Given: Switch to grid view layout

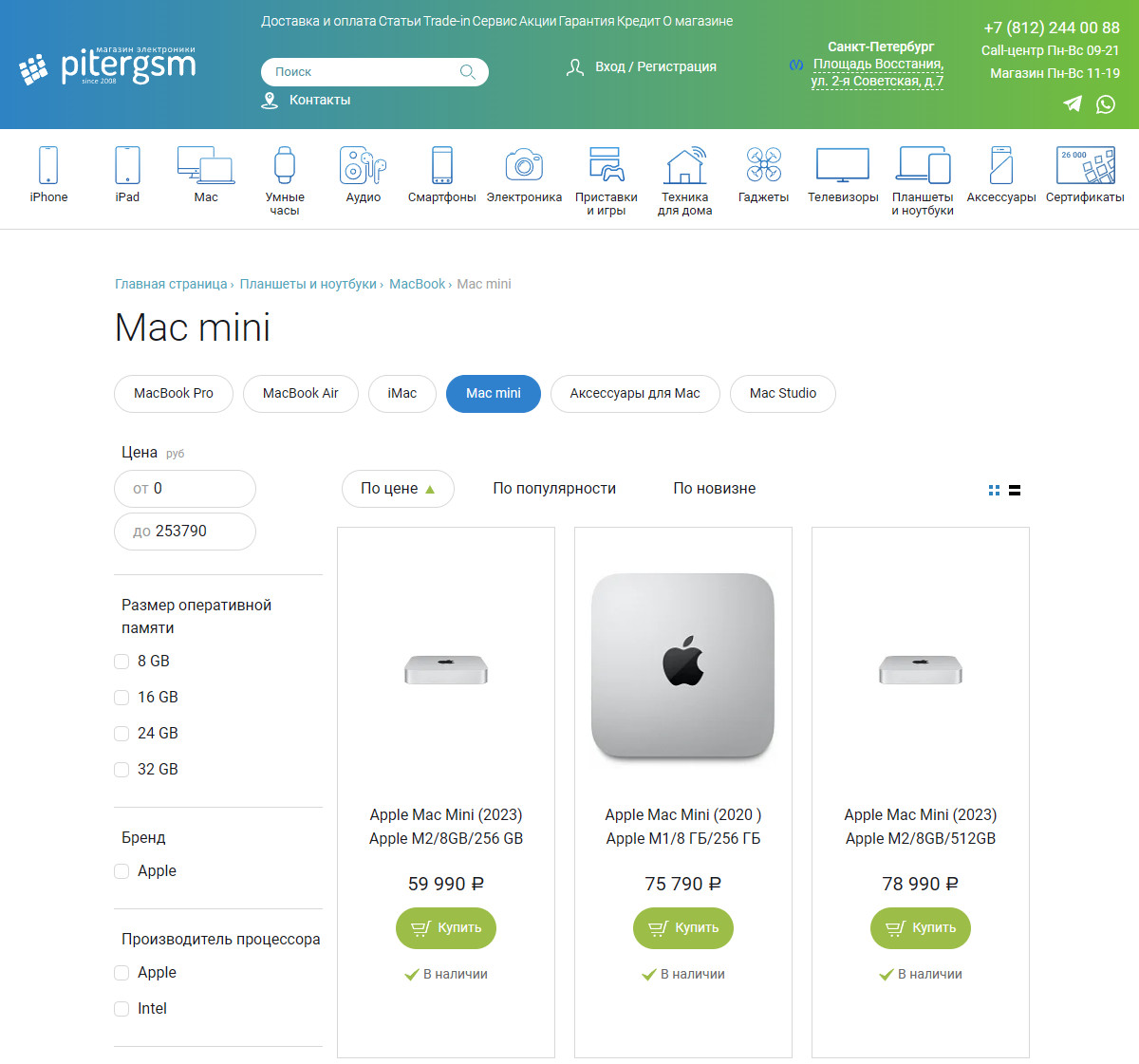Looking at the screenshot, I should pos(994,490).
